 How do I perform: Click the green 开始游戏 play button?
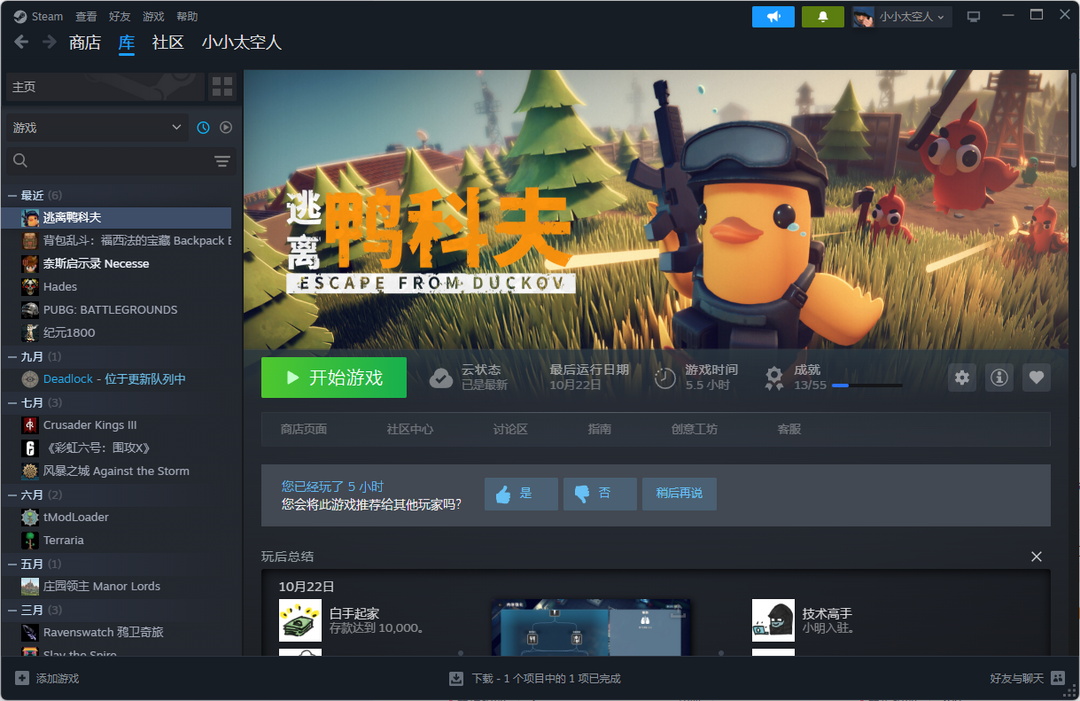click(x=333, y=377)
